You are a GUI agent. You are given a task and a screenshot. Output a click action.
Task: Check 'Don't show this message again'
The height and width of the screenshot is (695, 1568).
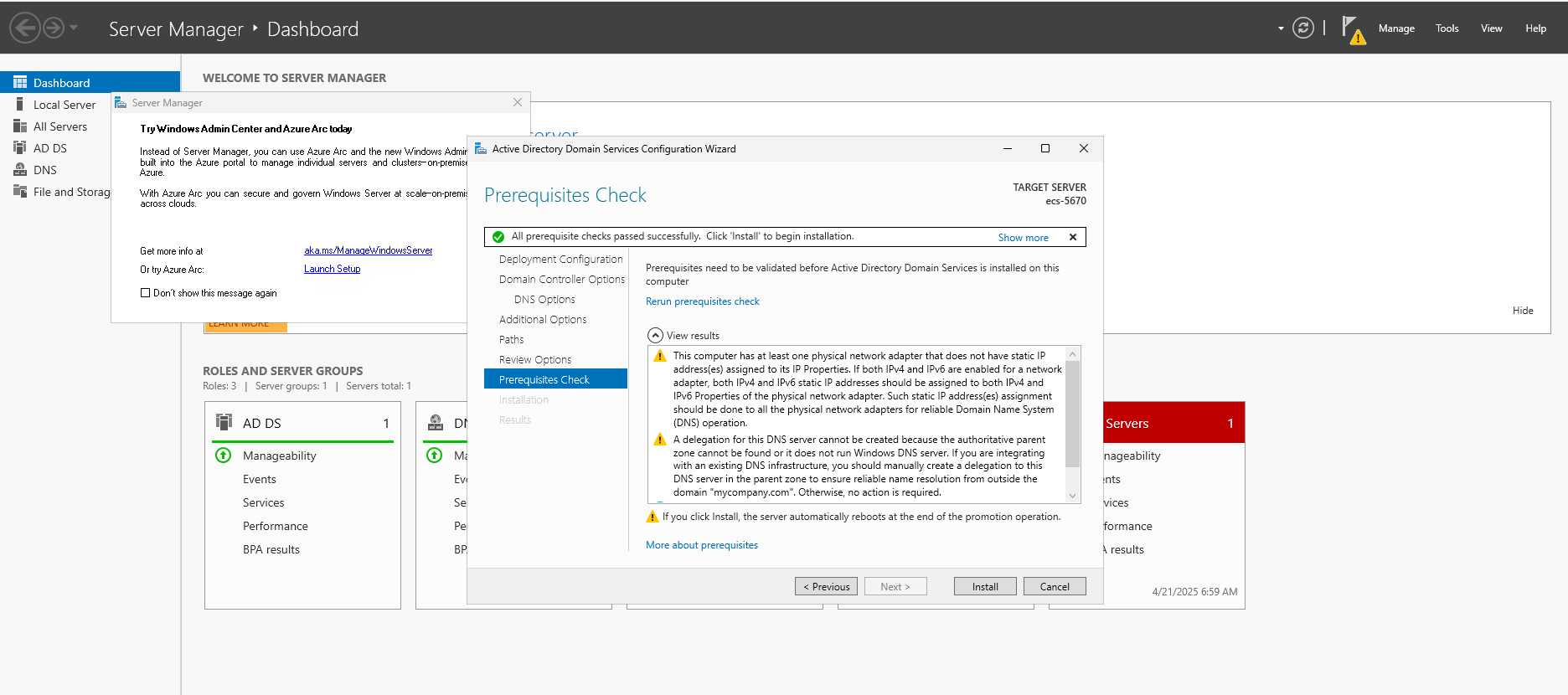[146, 293]
